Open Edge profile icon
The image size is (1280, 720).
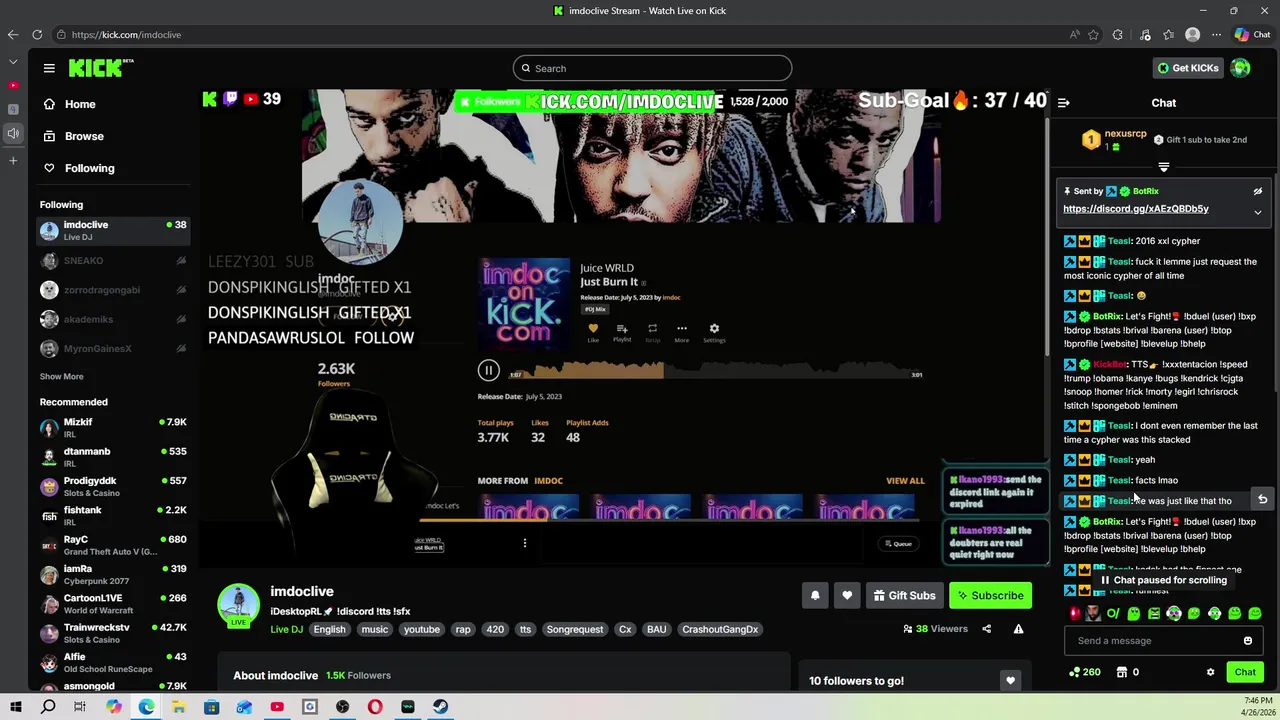[x=1192, y=34]
